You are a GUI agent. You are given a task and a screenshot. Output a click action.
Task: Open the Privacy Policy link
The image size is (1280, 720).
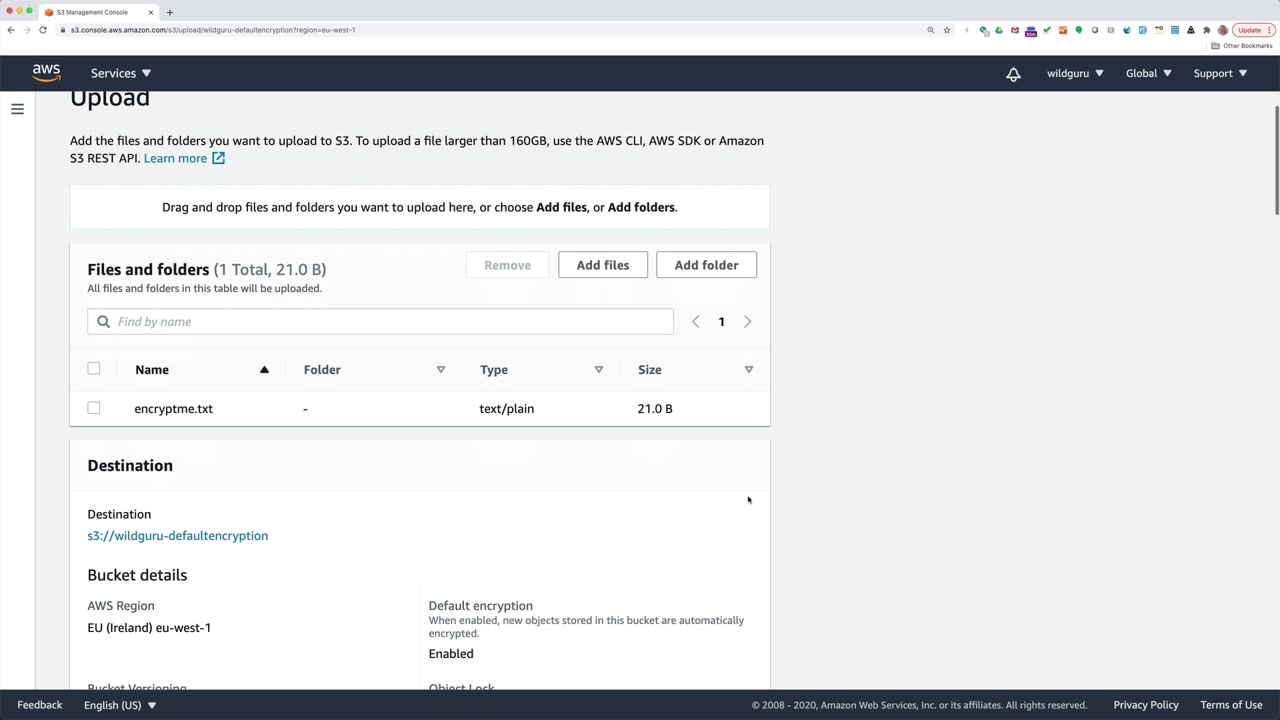click(1146, 705)
